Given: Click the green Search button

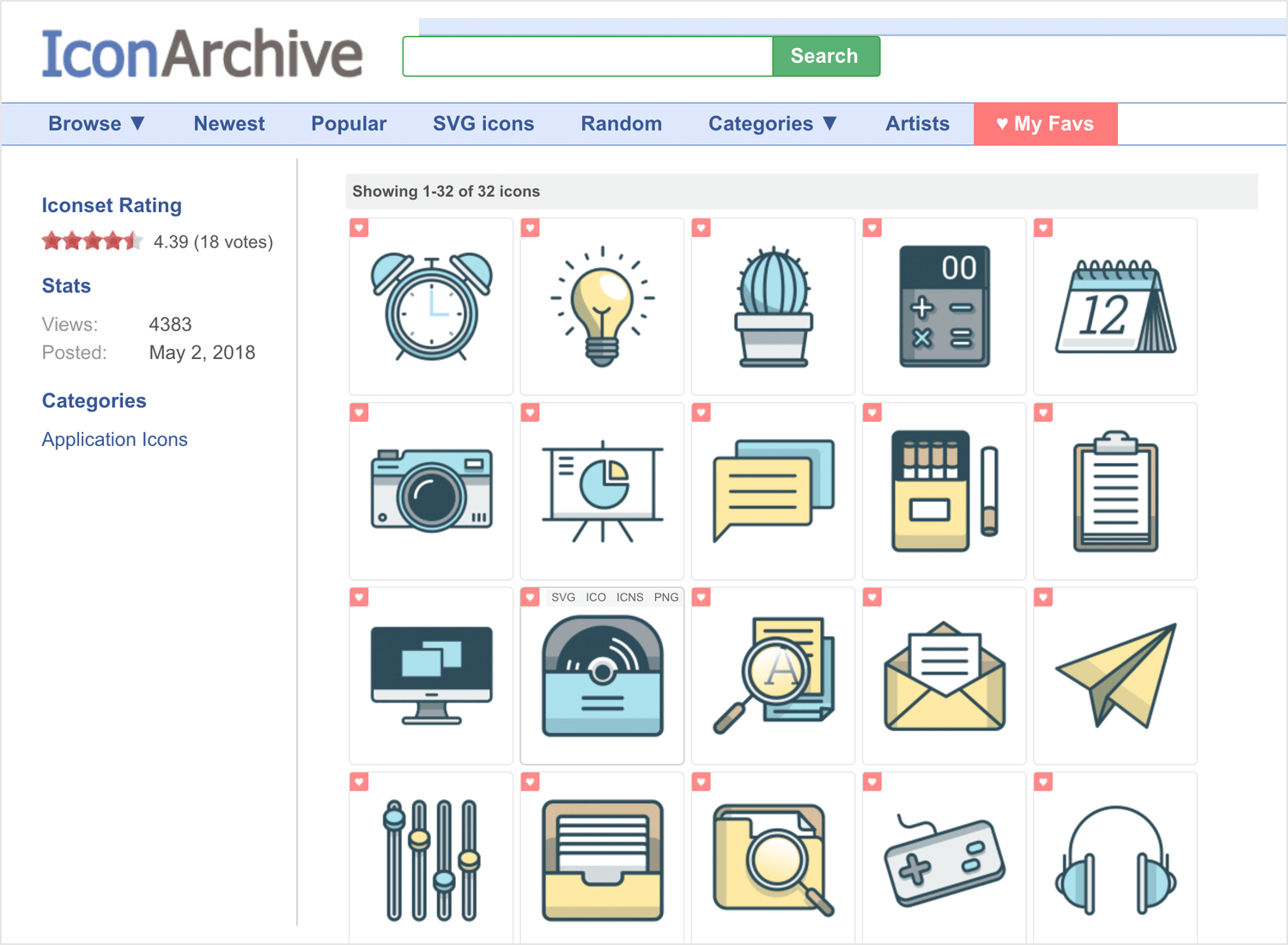Looking at the screenshot, I should (826, 56).
